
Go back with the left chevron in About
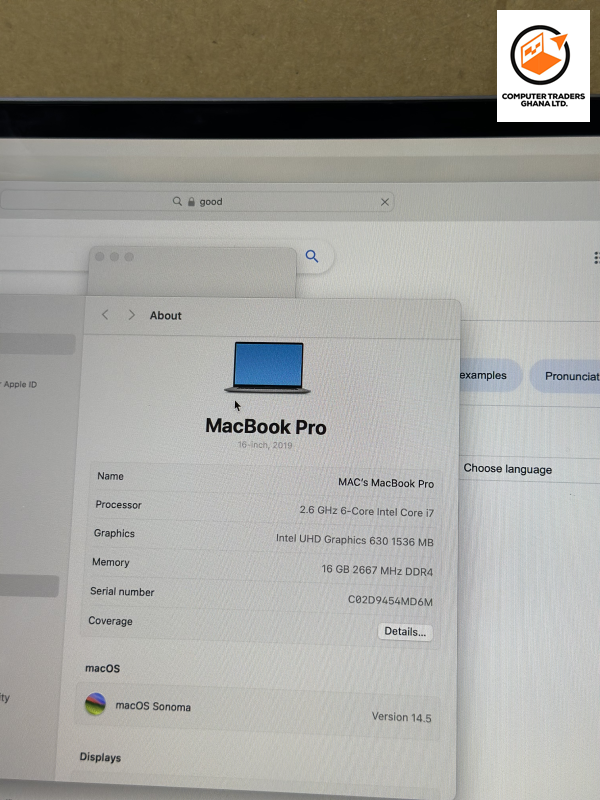click(x=105, y=315)
